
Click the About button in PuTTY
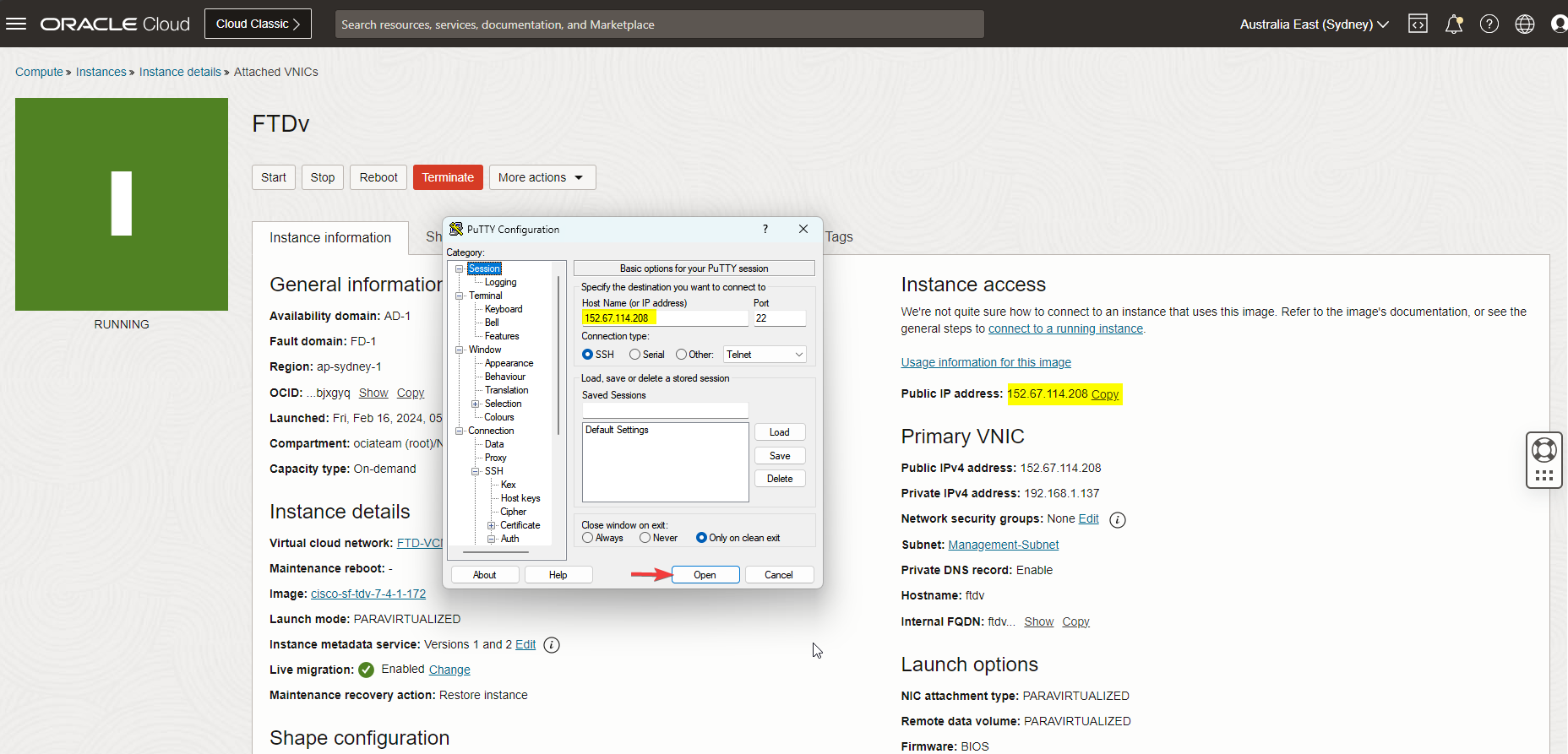click(485, 575)
